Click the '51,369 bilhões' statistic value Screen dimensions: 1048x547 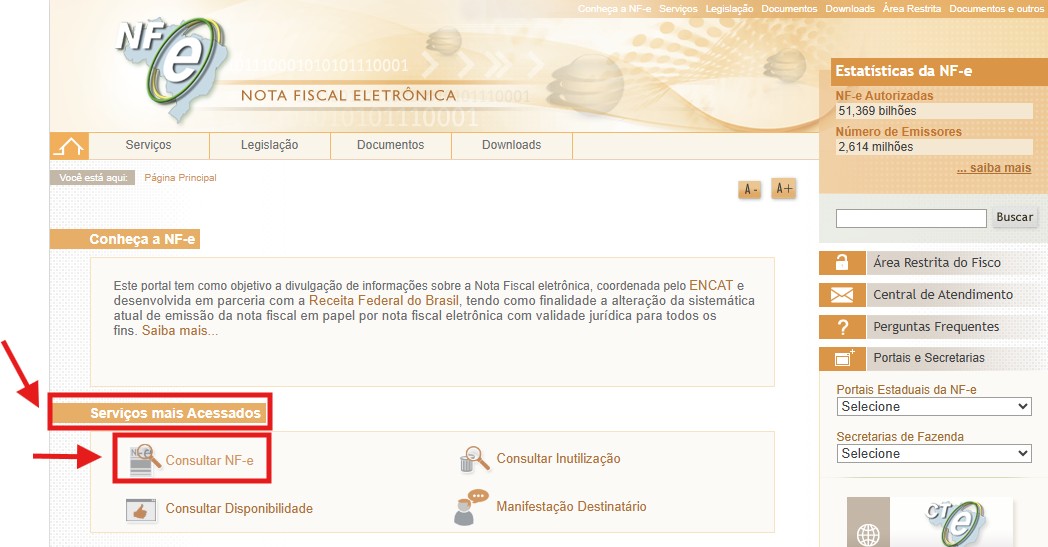click(x=878, y=111)
